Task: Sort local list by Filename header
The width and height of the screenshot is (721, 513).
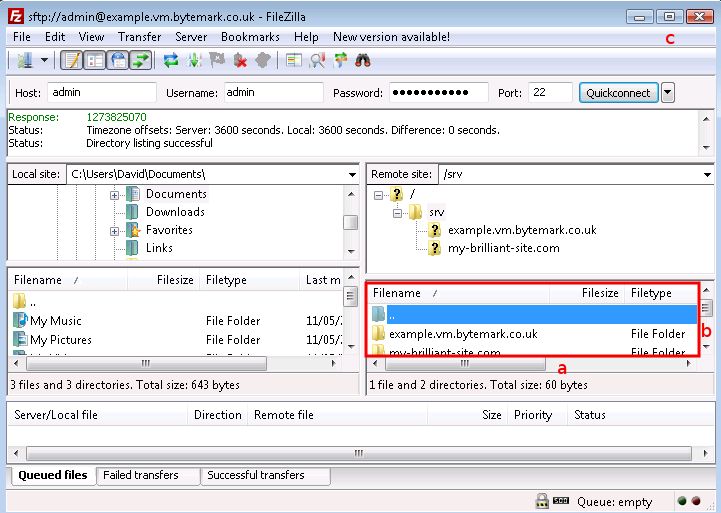Action: click(x=68, y=280)
